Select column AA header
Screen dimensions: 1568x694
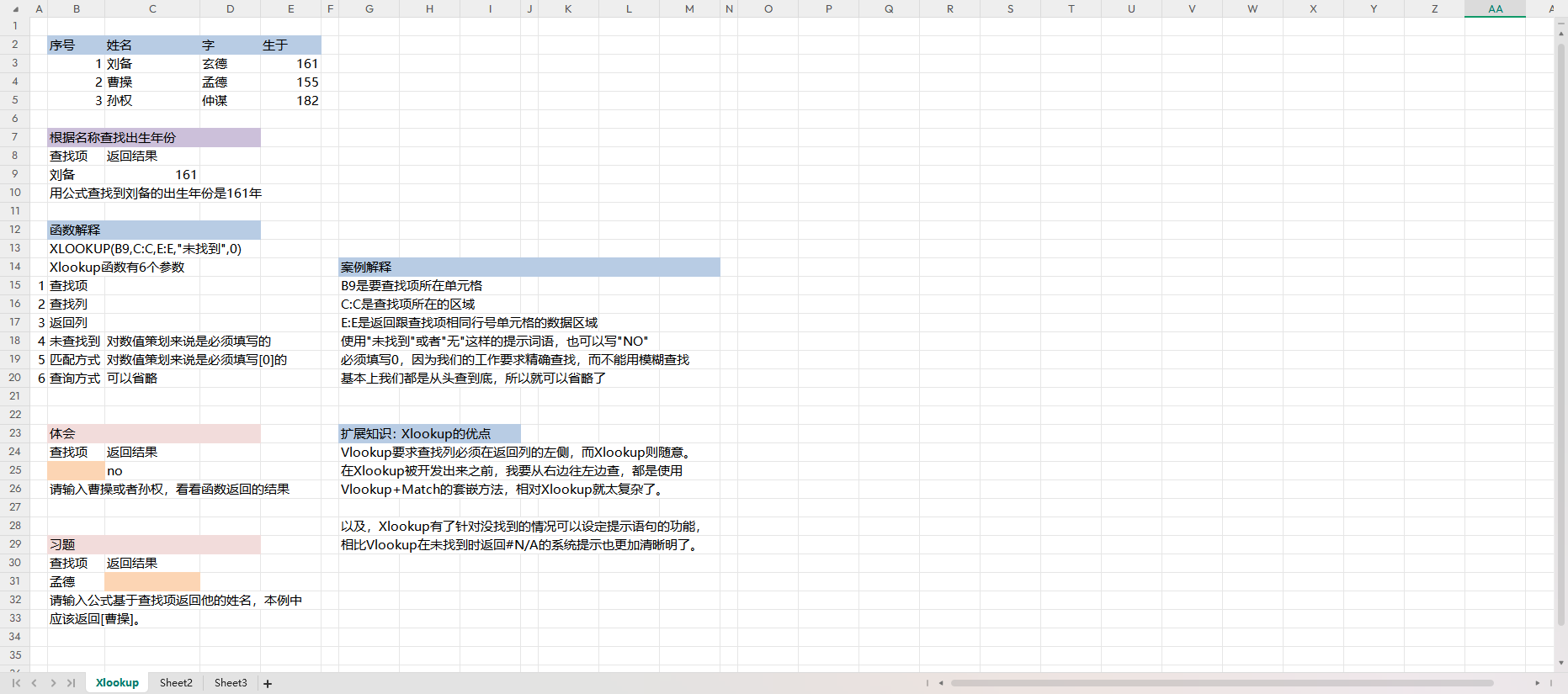[x=1495, y=9]
